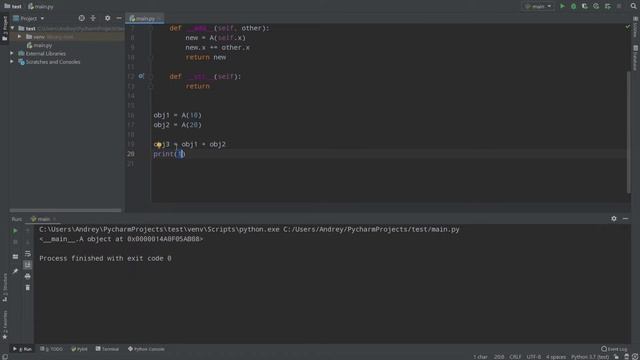
Task: Switch to the main.py editor tab
Action: tap(145, 18)
